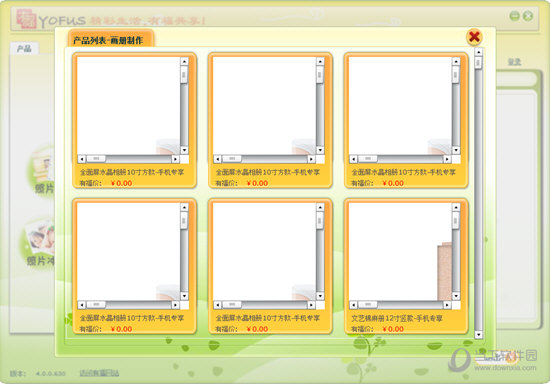Select the 产品列表-画册制作 tab

point(110,39)
